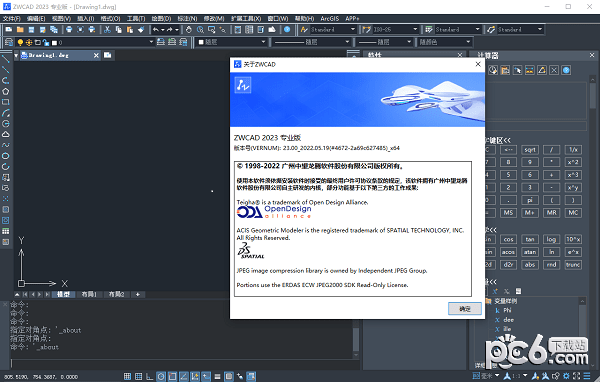Select the Table tool in left toolbar
Image resolution: width=600 pixels, height=382 pixels.
pos(5,231)
